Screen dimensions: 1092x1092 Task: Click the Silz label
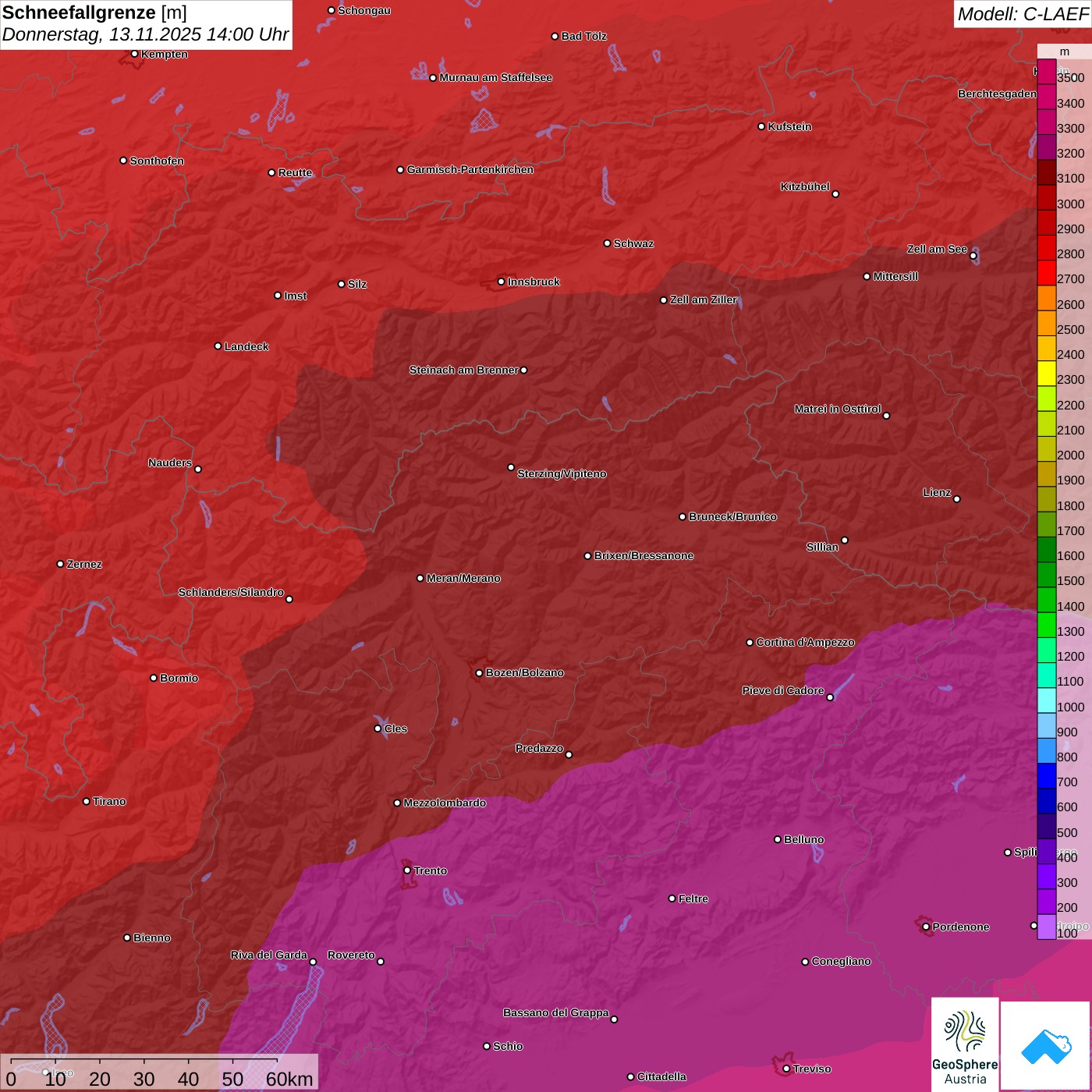357,285
